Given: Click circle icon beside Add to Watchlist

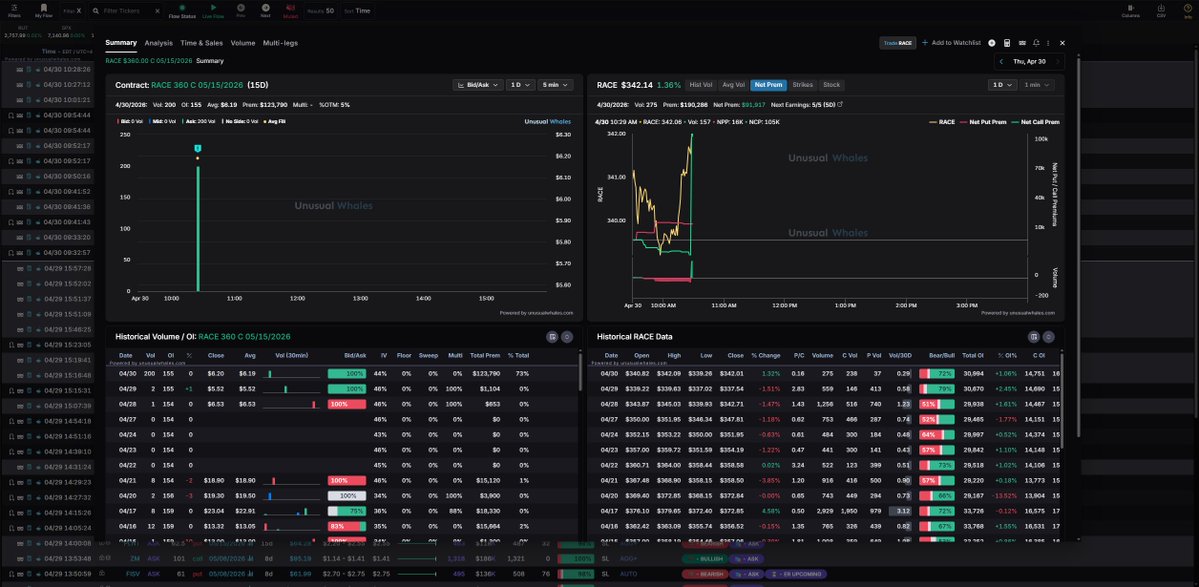Looking at the screenshot, I should tap(992, 43).
